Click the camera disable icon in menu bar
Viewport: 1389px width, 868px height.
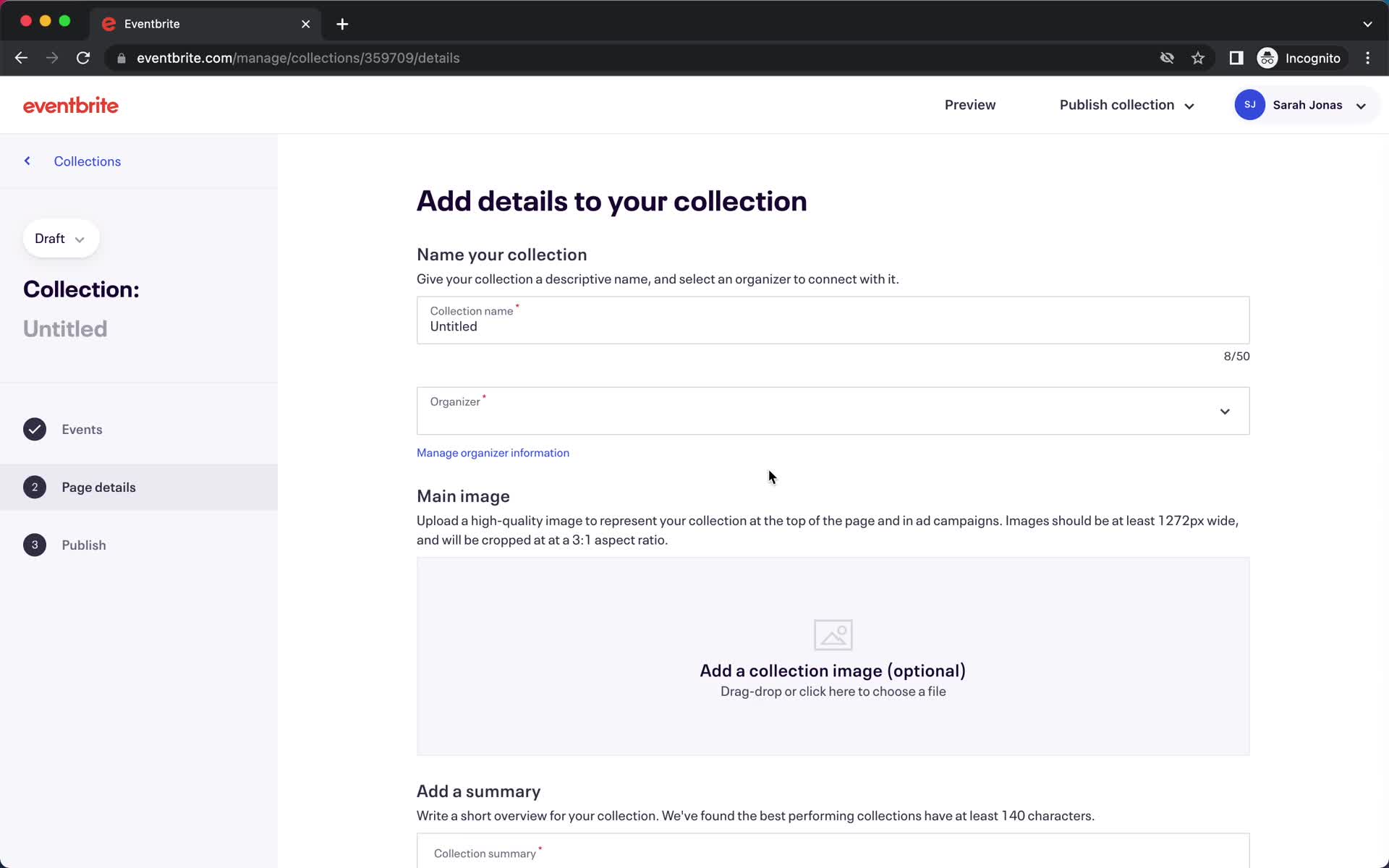tap(1166, 58)
